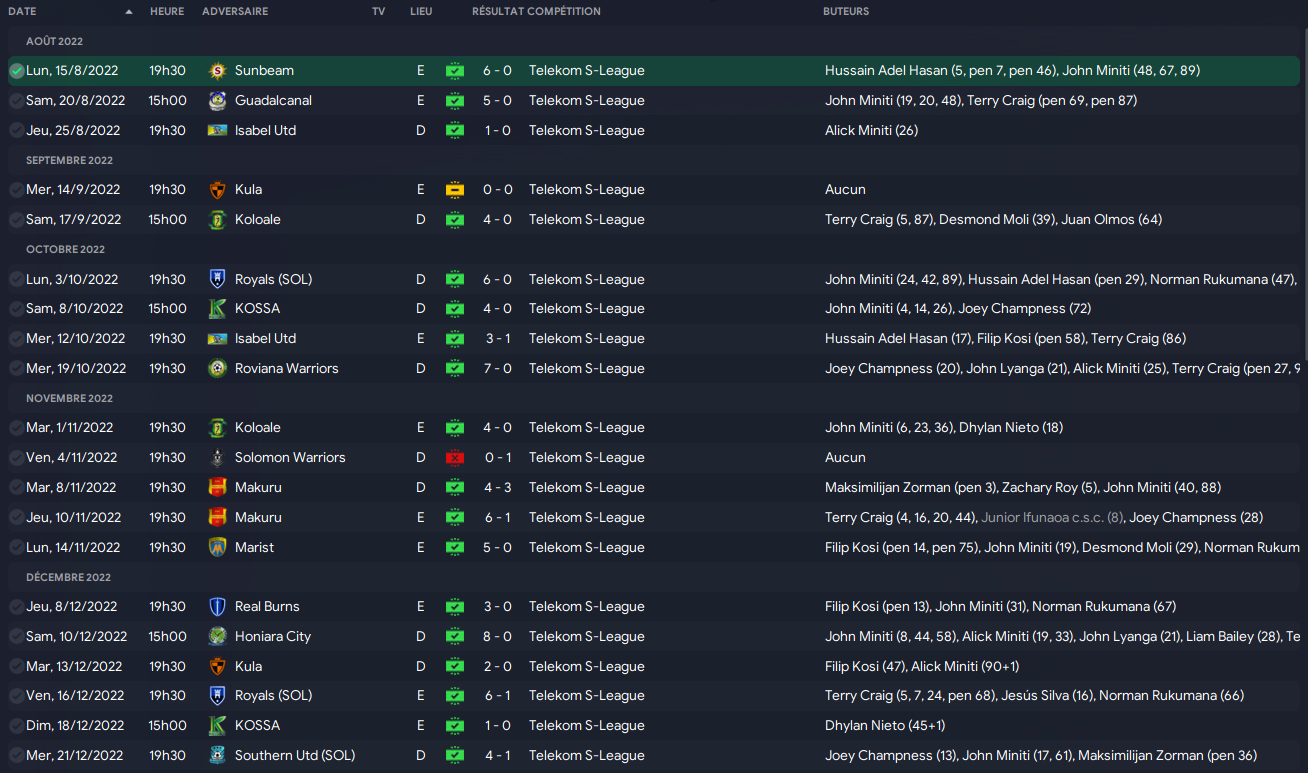This screenshot has width=1308, height=773.
Task: Open the Solomon Warriors club badge
Action: pyautogui.click(x=217, y=458)
